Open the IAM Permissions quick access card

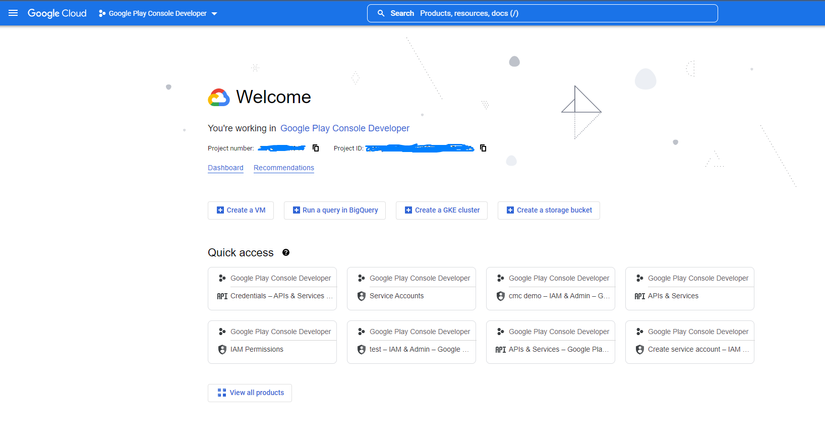pyautogui.click(x=272, y=342)
